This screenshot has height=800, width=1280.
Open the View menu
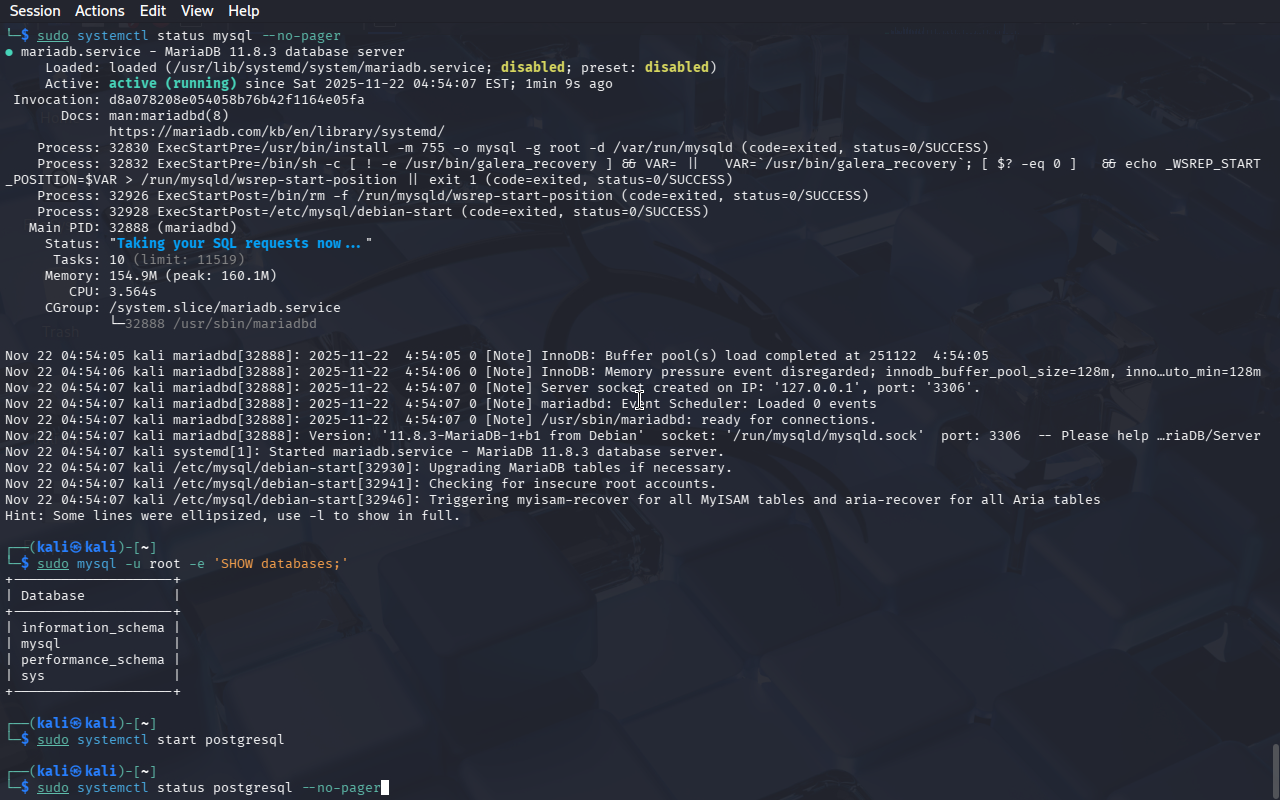tap(197, 11)
